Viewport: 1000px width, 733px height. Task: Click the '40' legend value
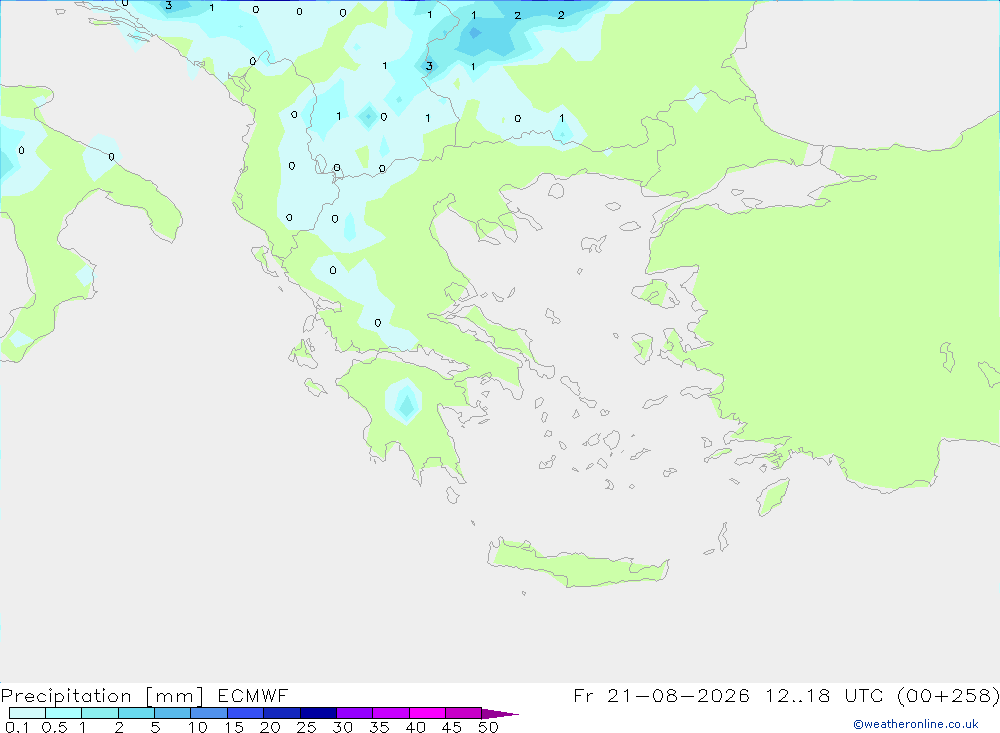[416, 727]
